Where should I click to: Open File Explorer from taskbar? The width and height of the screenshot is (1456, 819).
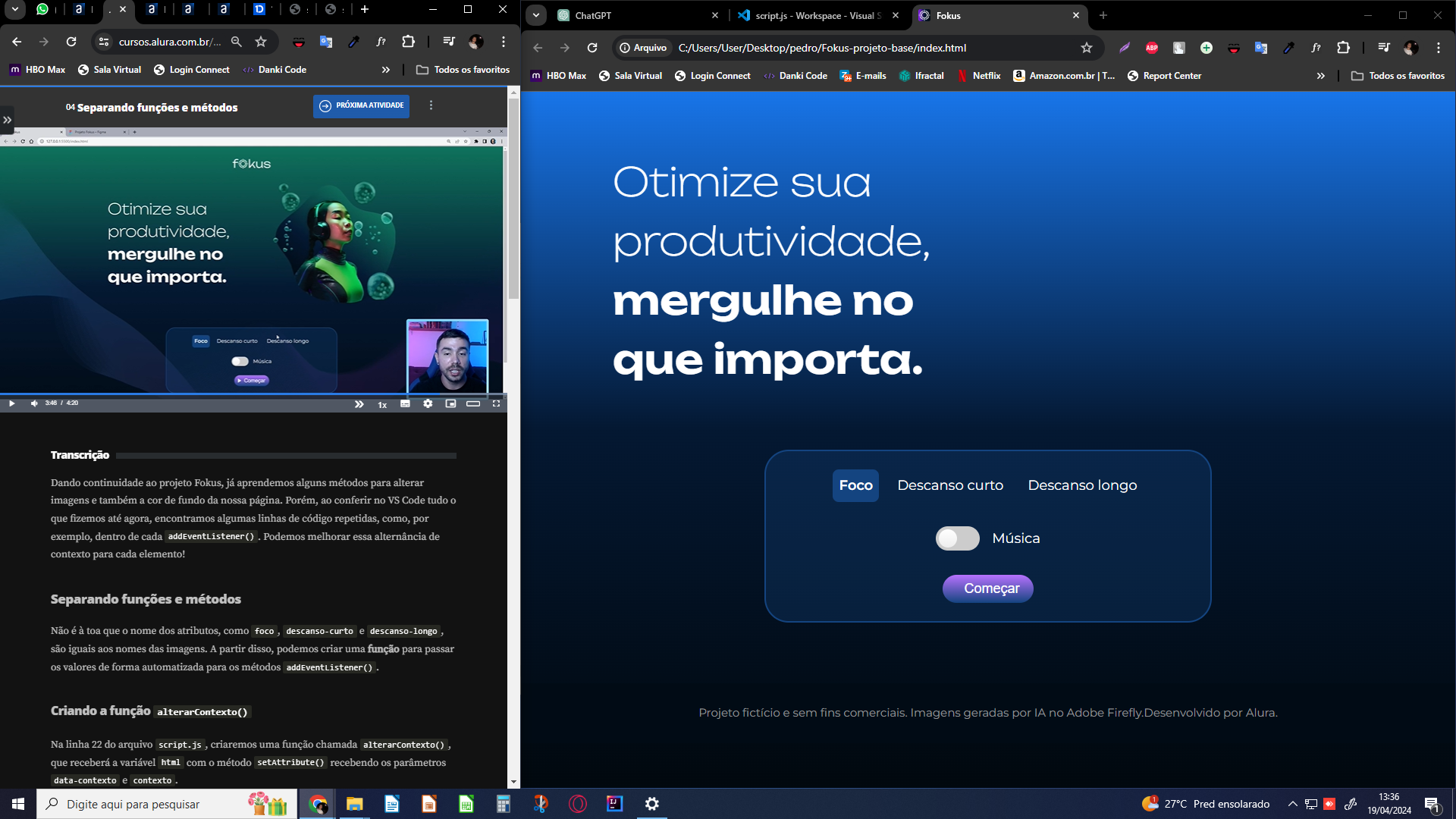click(x=354, y=804)
